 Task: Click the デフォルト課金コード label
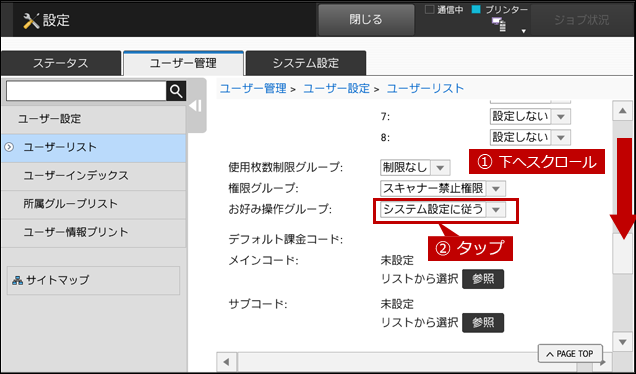pyautogui.click(x=286, y=240)
